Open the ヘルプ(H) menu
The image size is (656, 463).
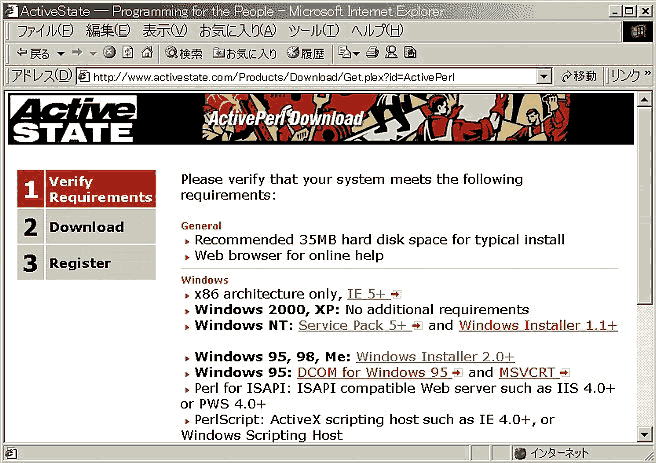pyautogui.click(x=377, y=31)
